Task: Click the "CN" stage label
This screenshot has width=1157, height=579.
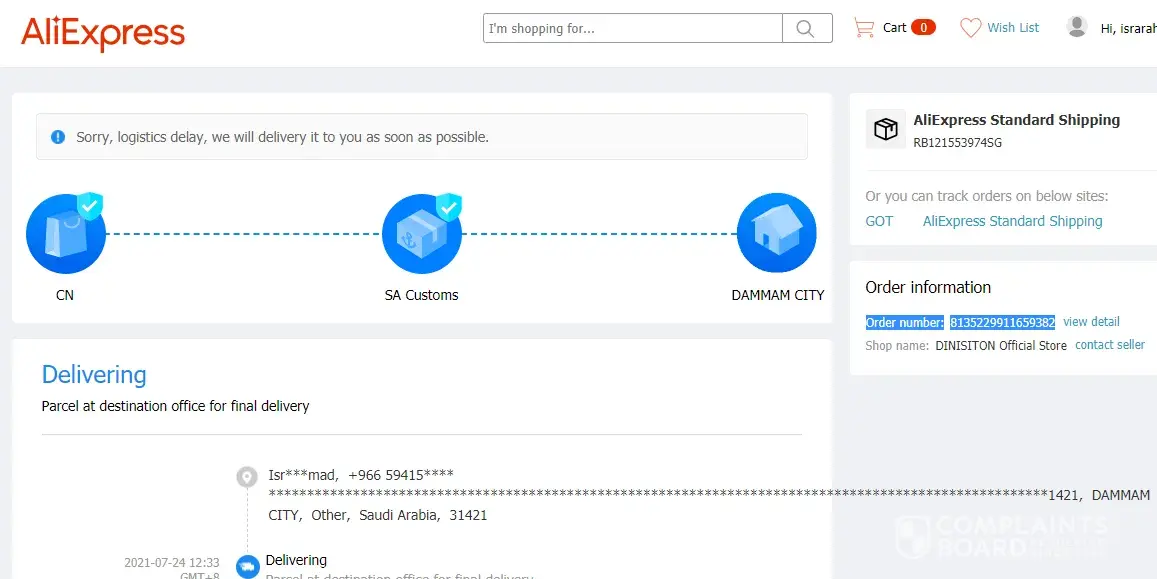Action: coord(65,295)
